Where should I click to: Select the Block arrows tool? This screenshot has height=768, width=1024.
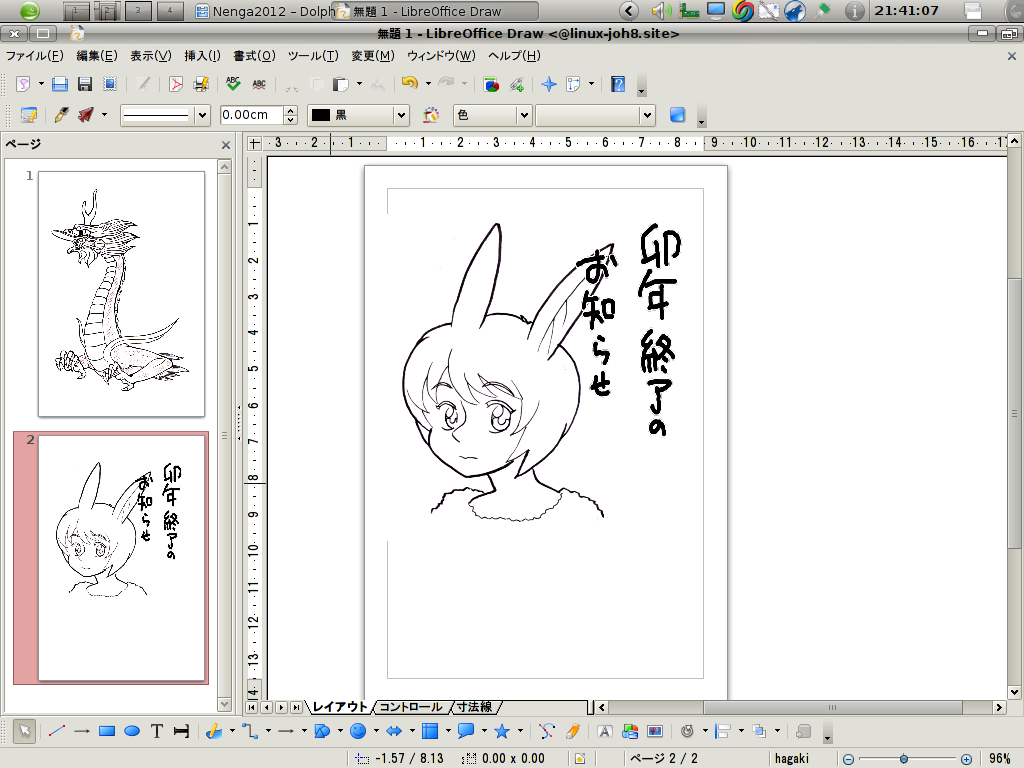click(394, 731)
